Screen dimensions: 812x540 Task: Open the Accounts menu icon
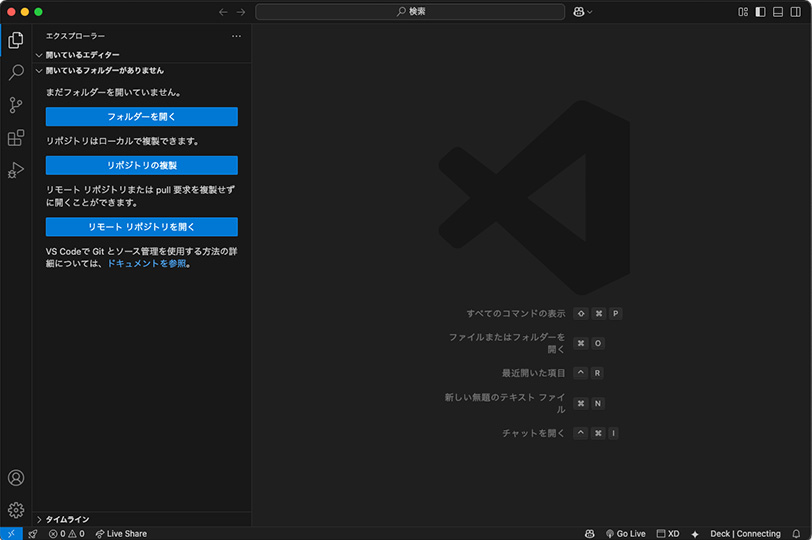click(16, 477)
